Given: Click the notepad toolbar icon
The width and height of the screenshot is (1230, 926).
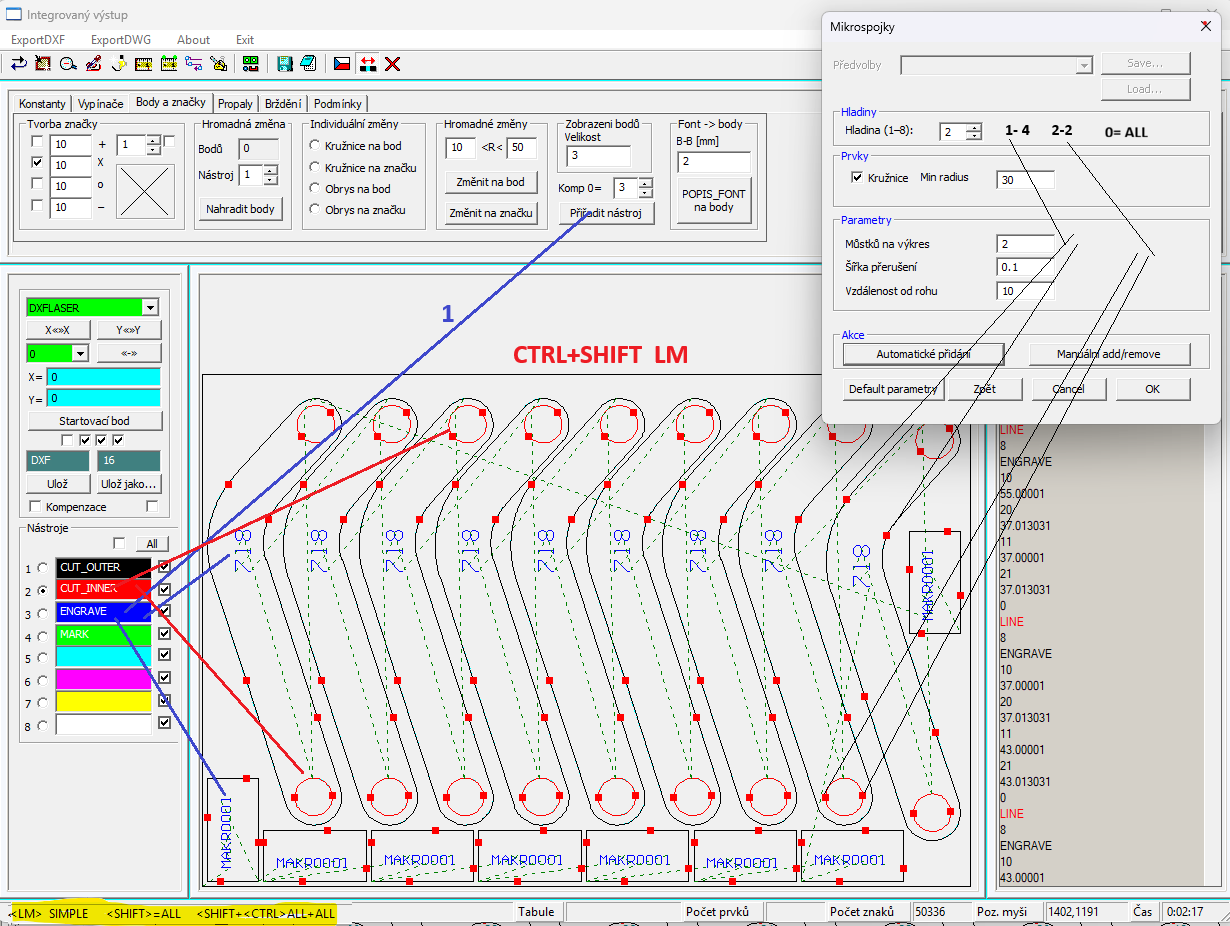Looking at the screenshot, I should pyautogui.click(x=309, y=64).
